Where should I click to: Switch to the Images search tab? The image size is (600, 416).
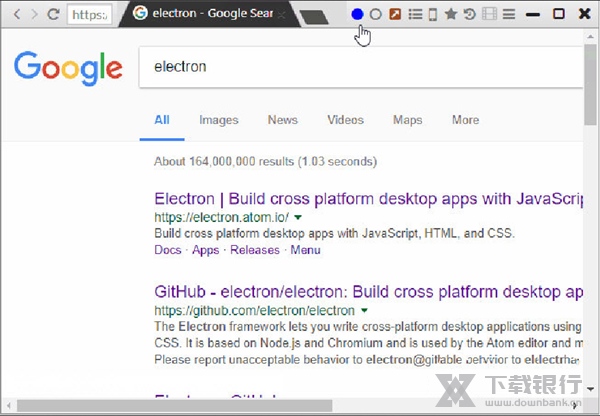tap(218, 120)
